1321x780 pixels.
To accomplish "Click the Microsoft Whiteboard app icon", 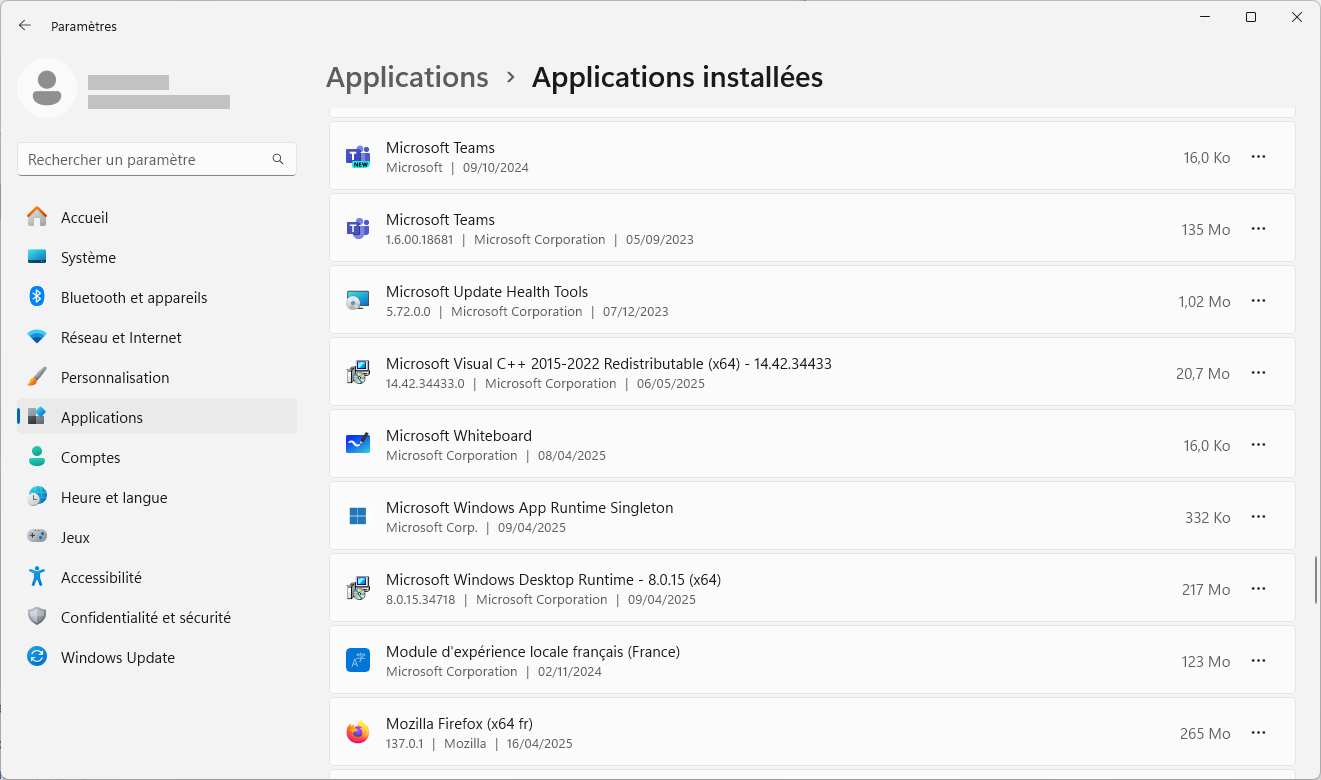I will coord(357,443).
